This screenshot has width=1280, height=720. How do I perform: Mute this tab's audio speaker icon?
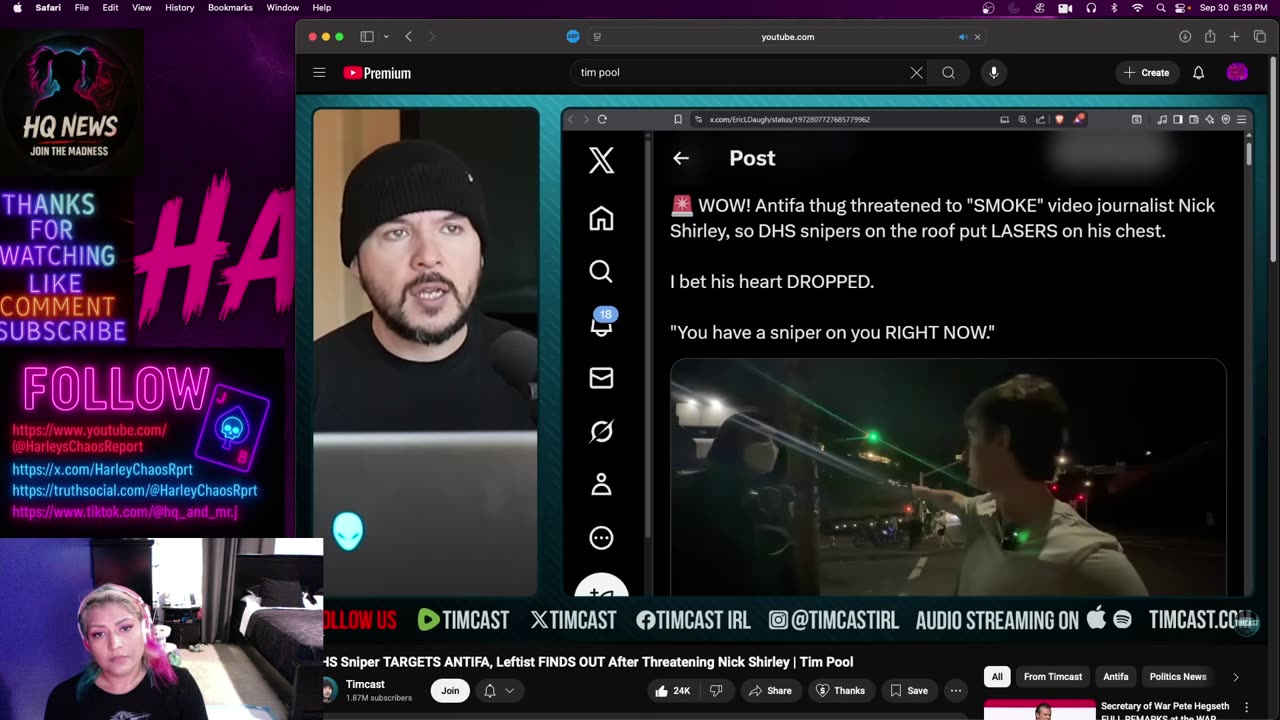[x=962, y=37]
